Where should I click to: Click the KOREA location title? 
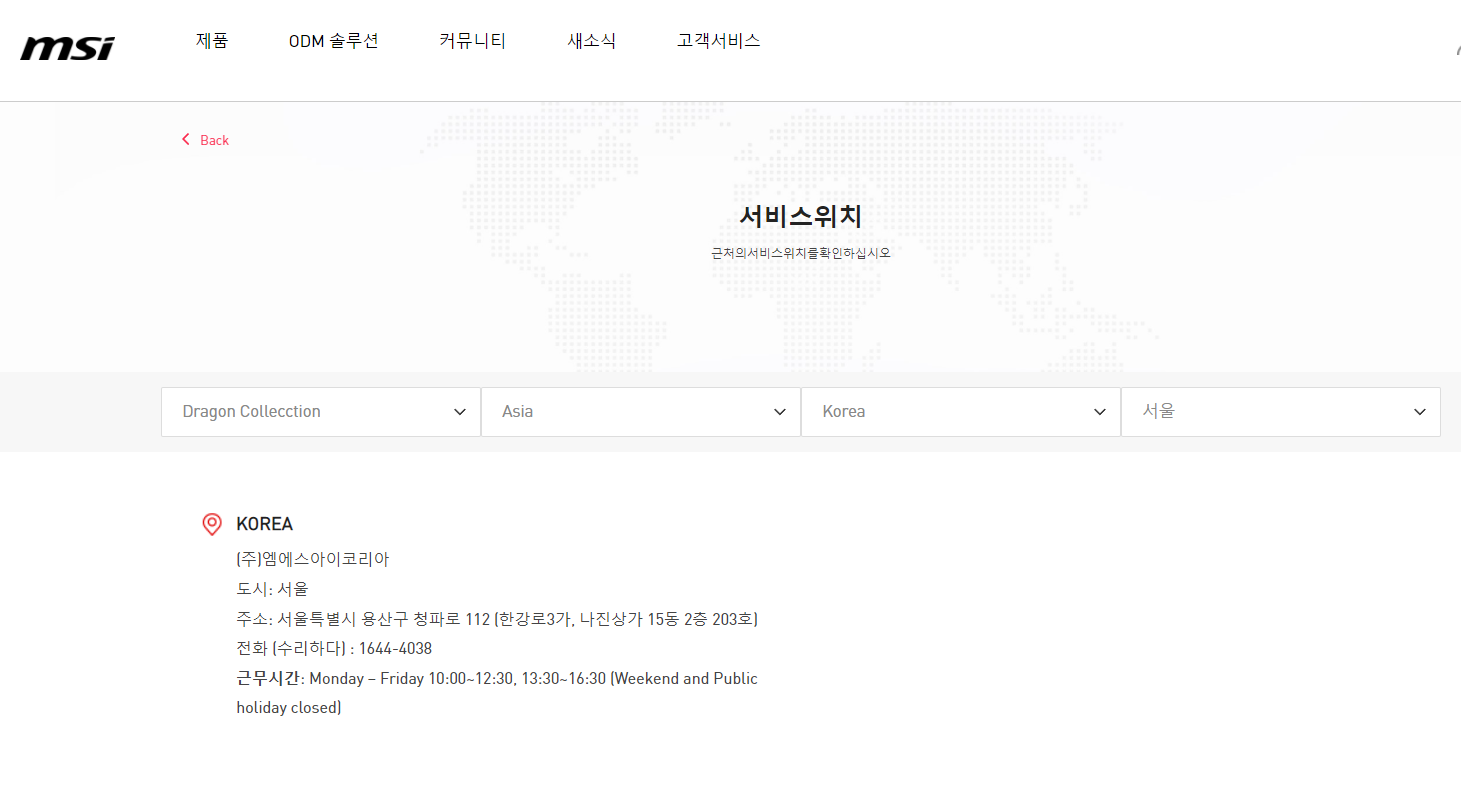pos(264,524)
